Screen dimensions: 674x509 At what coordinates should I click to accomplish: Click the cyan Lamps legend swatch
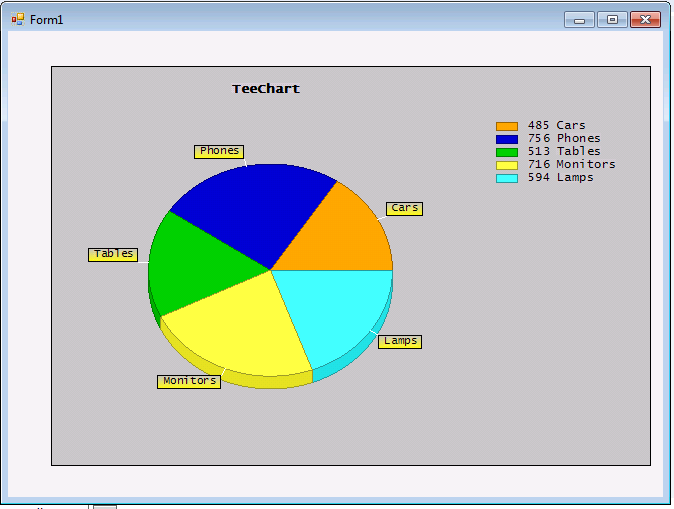click(507, 178)
